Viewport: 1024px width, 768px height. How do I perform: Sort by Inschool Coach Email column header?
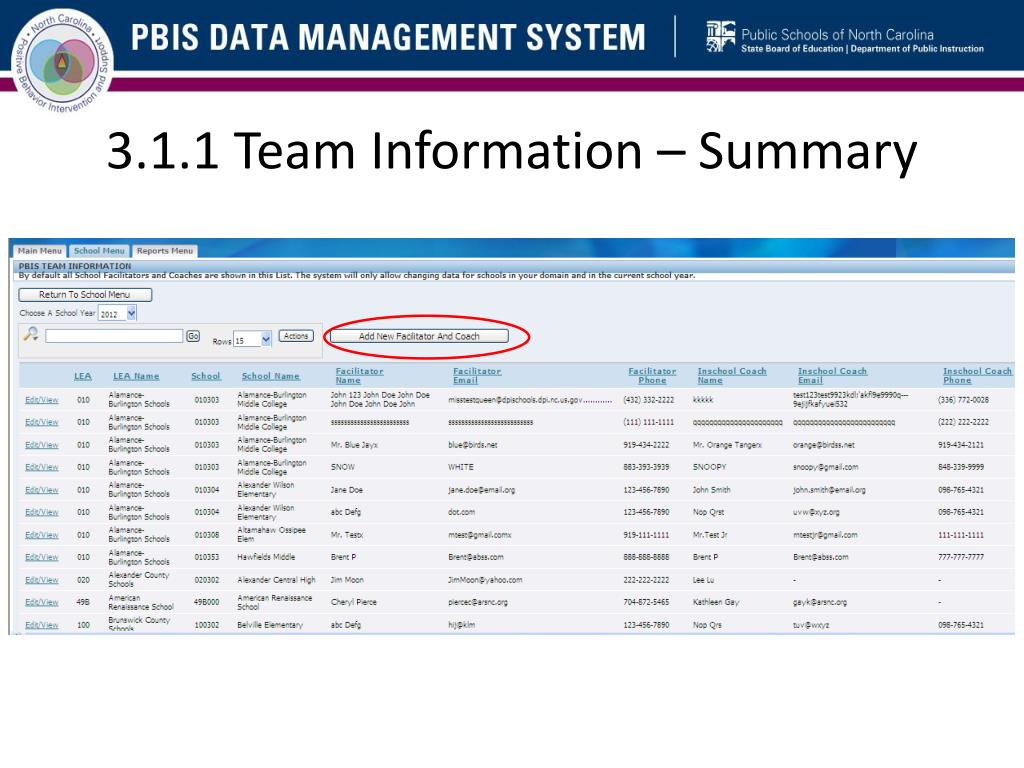[832, 376]
